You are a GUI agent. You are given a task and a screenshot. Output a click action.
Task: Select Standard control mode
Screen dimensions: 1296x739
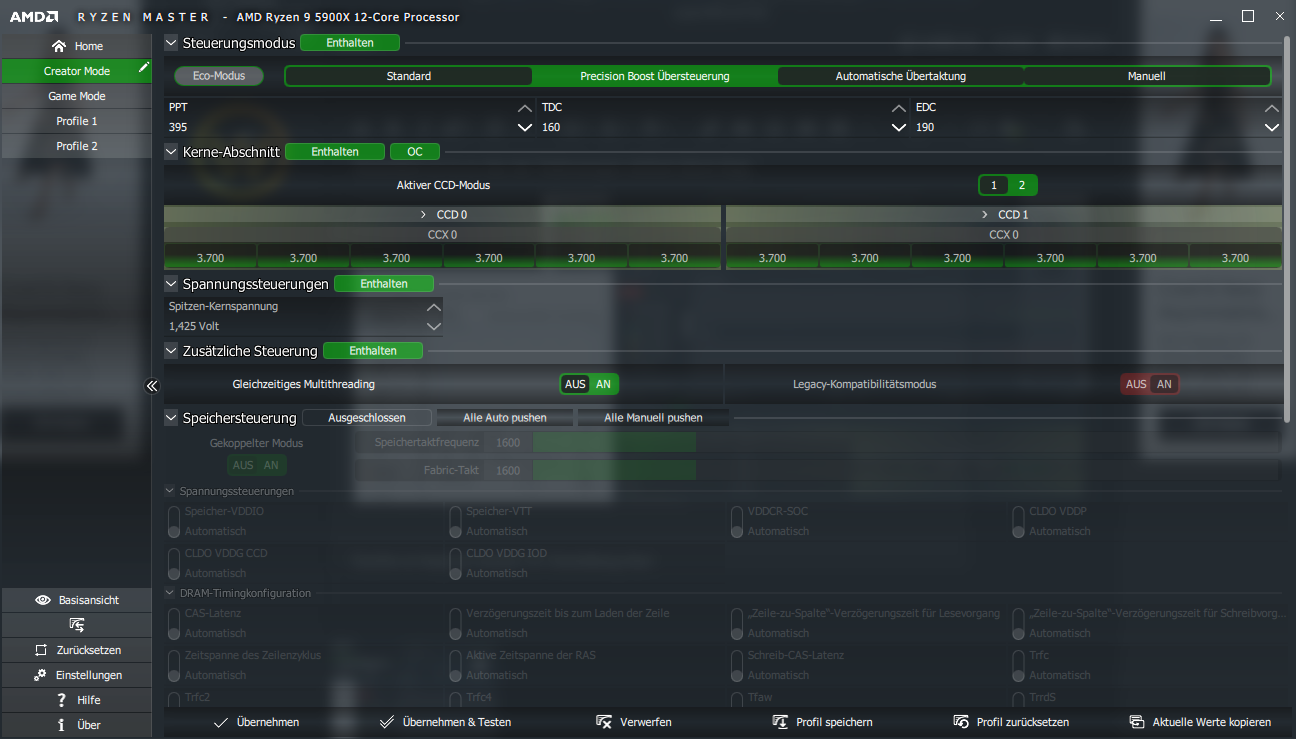point(409,76)
